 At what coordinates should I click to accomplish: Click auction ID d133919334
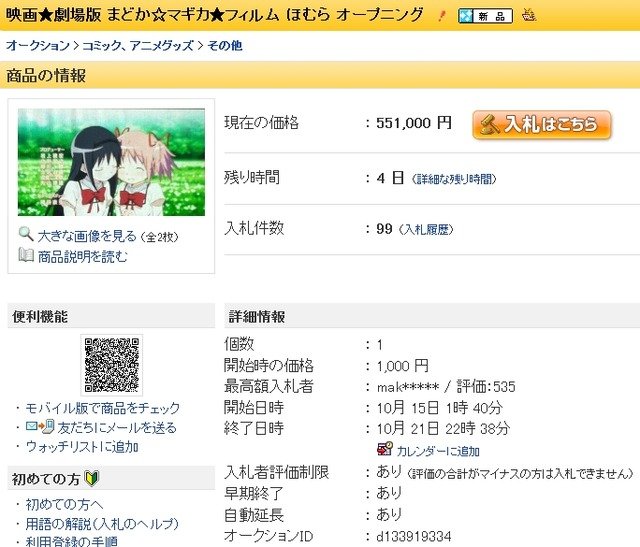pos(413,536)
